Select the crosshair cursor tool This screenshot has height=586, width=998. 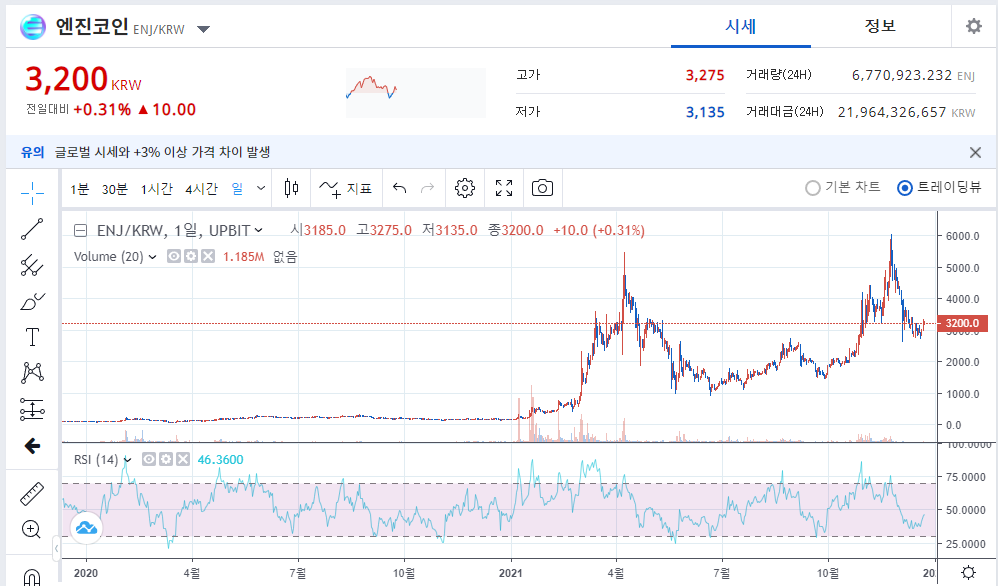click(x=32, y=193)
